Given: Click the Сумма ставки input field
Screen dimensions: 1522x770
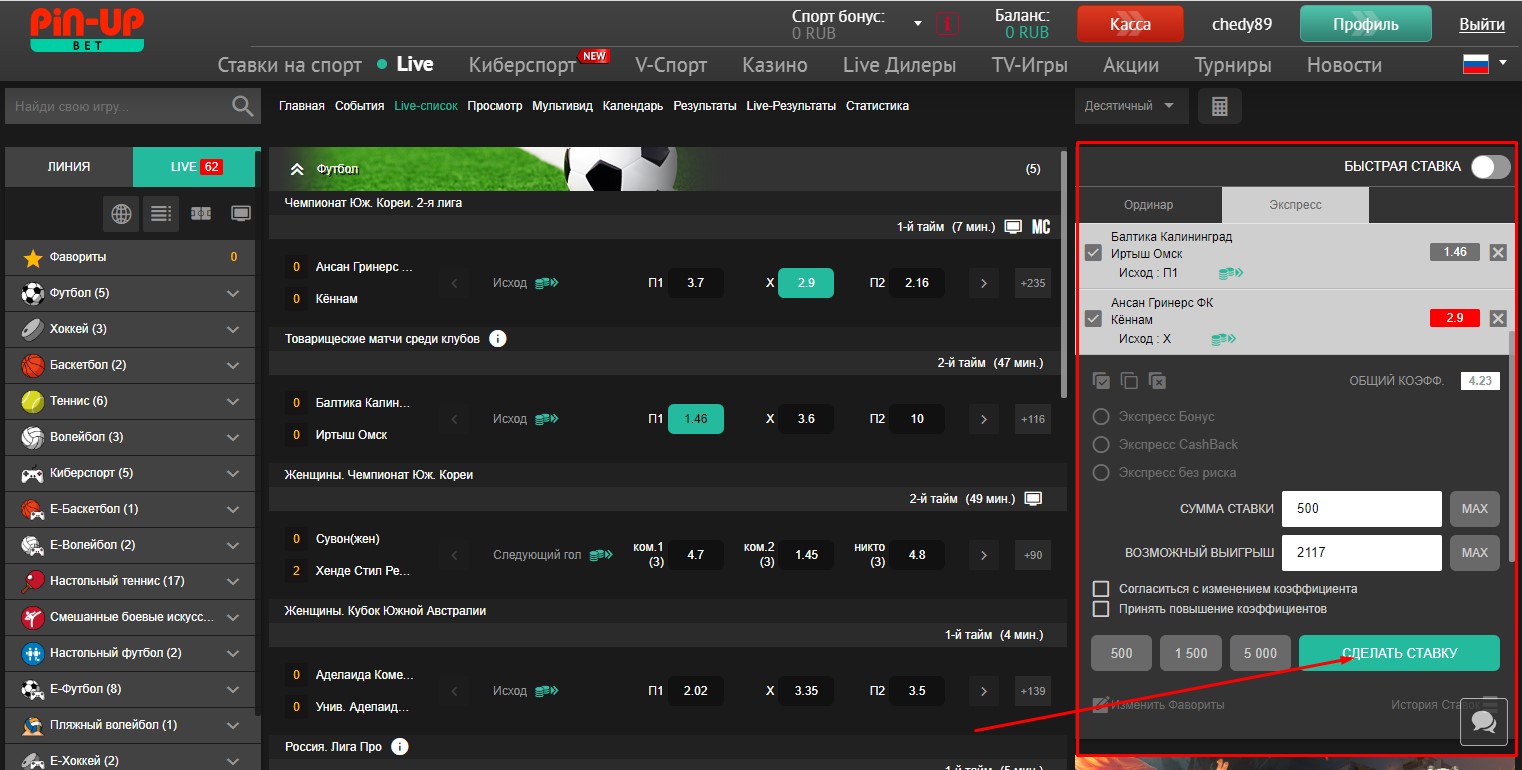Looking at the screenshot, I should [x=1361, y=509].
